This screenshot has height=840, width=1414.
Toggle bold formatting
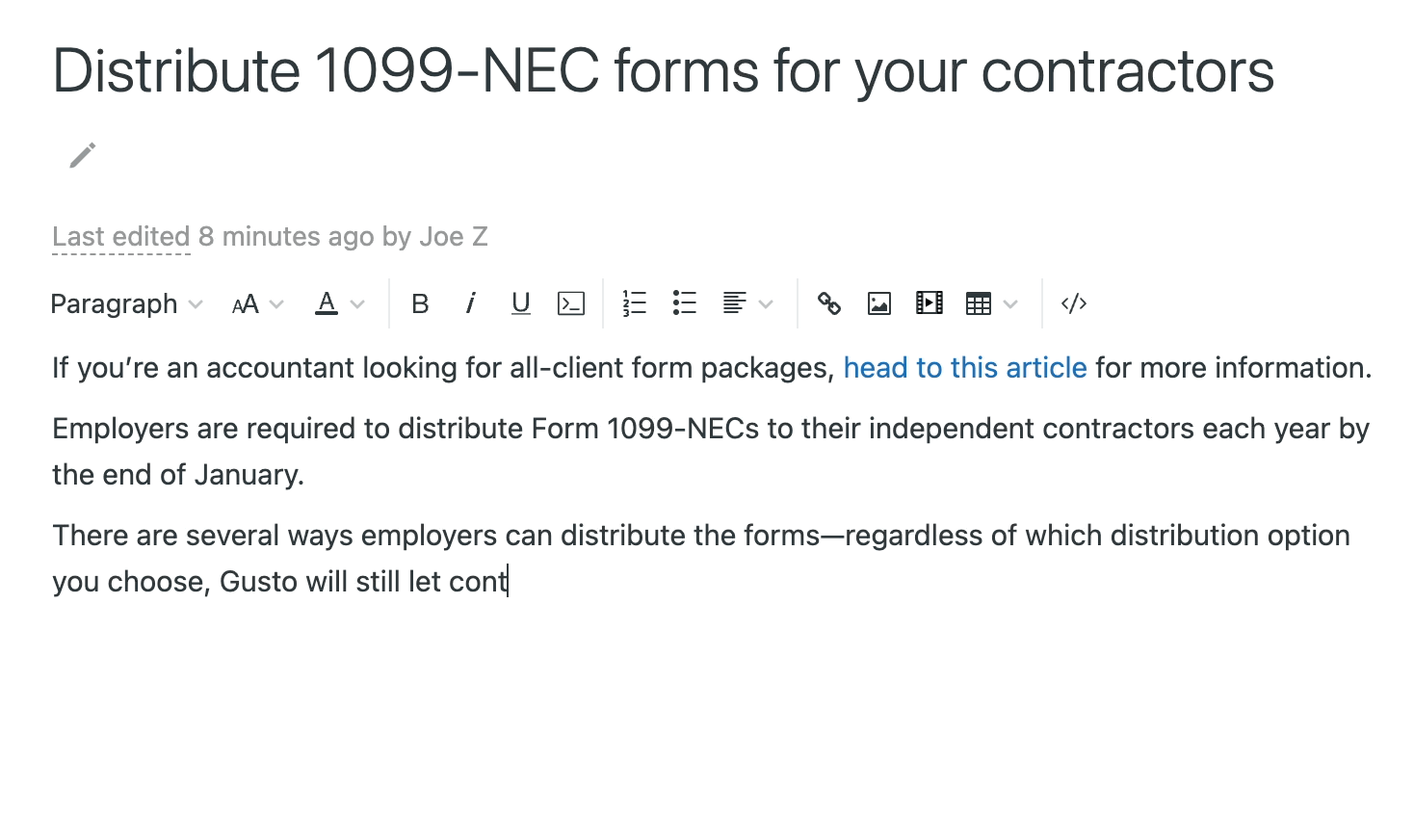point(420,303)
